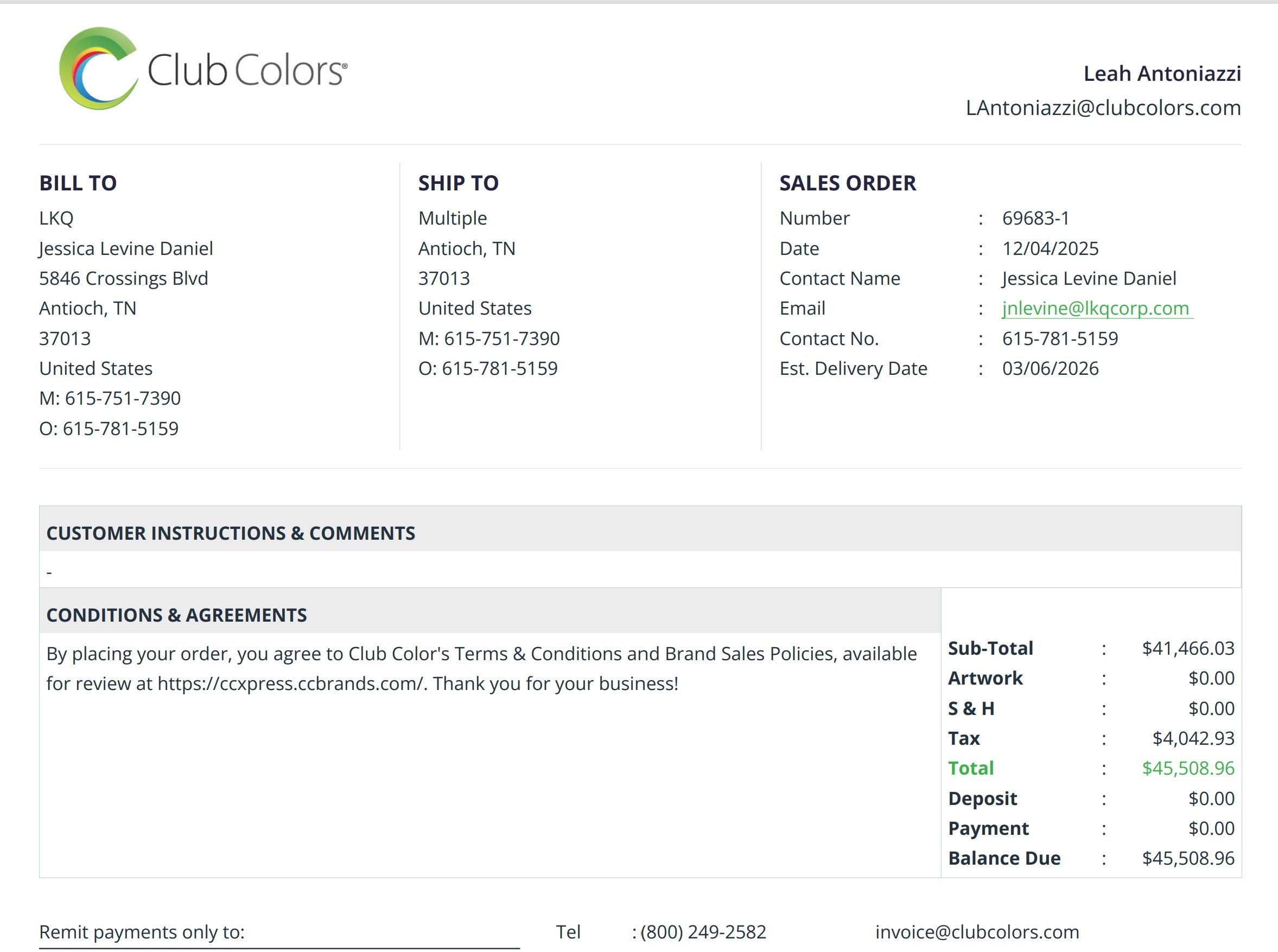Click the sales order number 69683-1
The image size is (1278, 952).
1035,219
